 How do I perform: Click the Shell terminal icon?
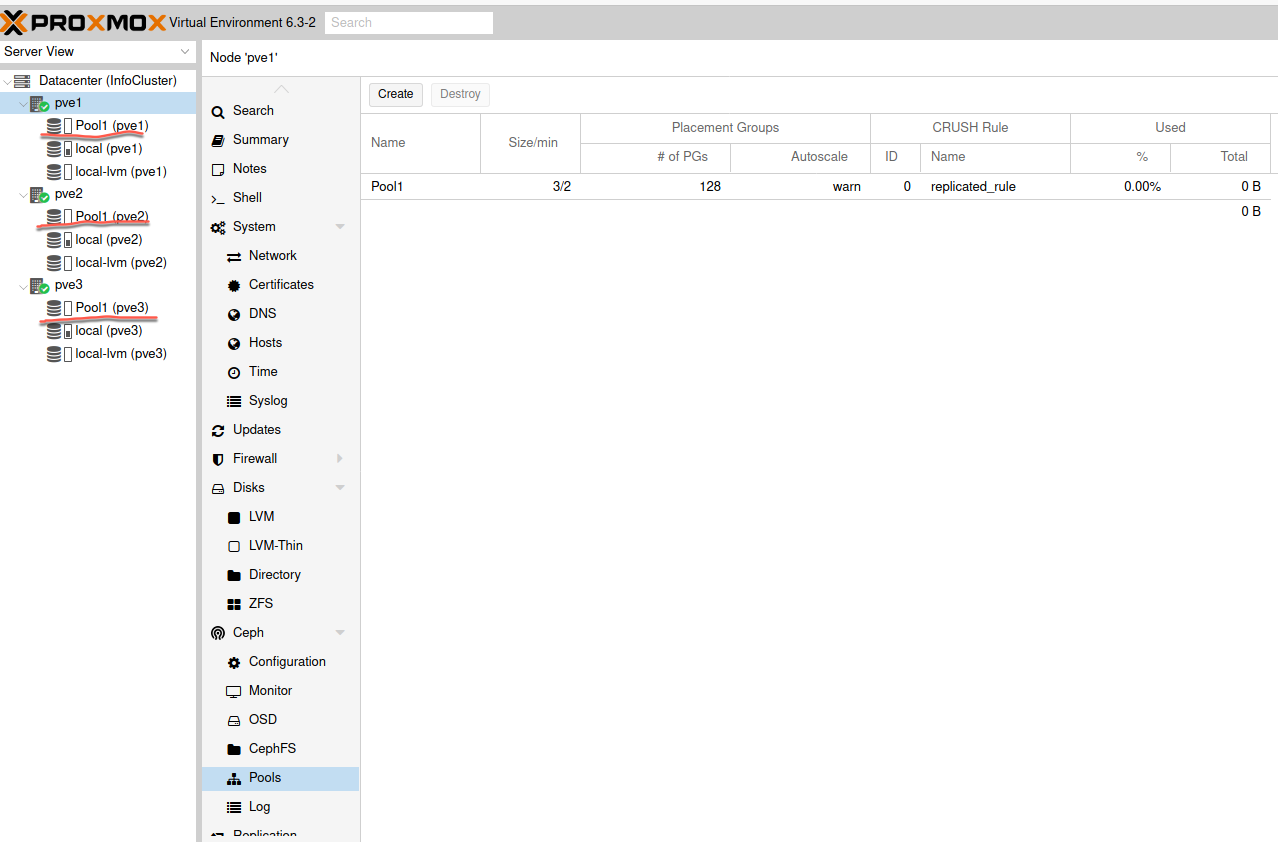pos(218,198)
